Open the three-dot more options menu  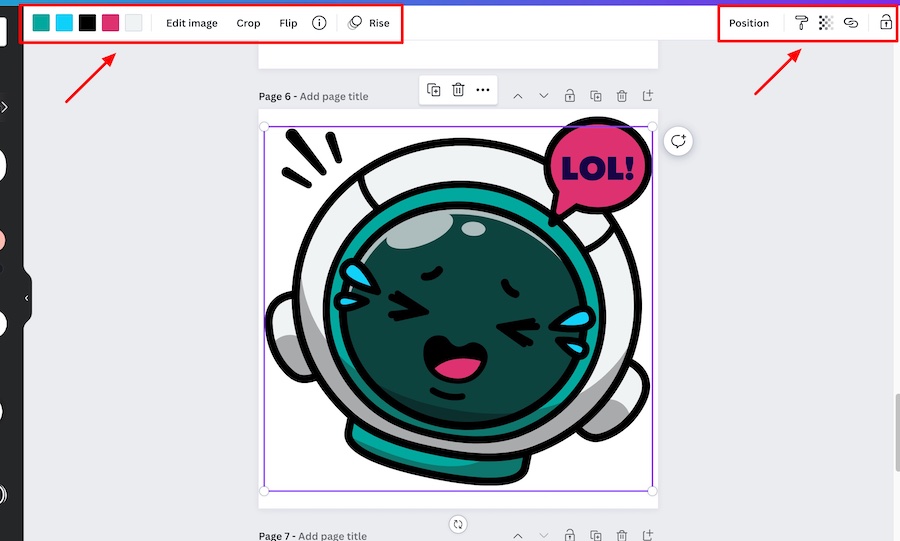point(483,90)
